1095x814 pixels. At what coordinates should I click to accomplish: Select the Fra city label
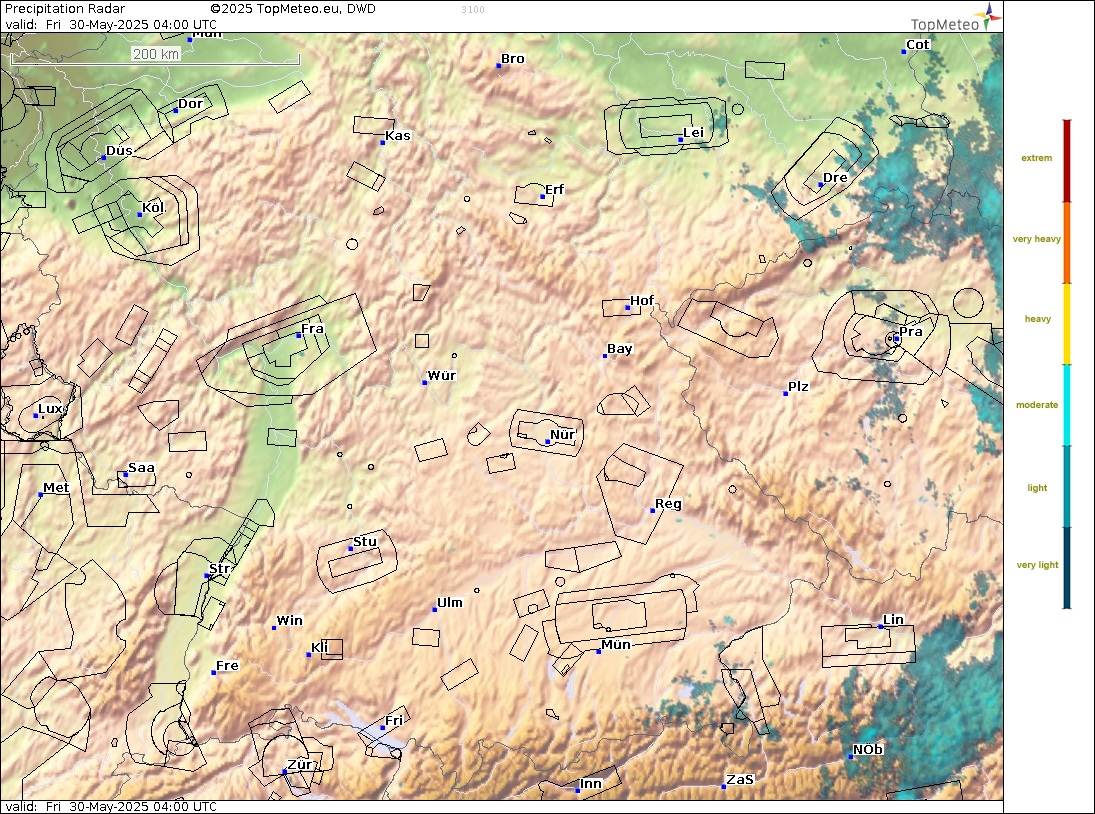[312, 329]
